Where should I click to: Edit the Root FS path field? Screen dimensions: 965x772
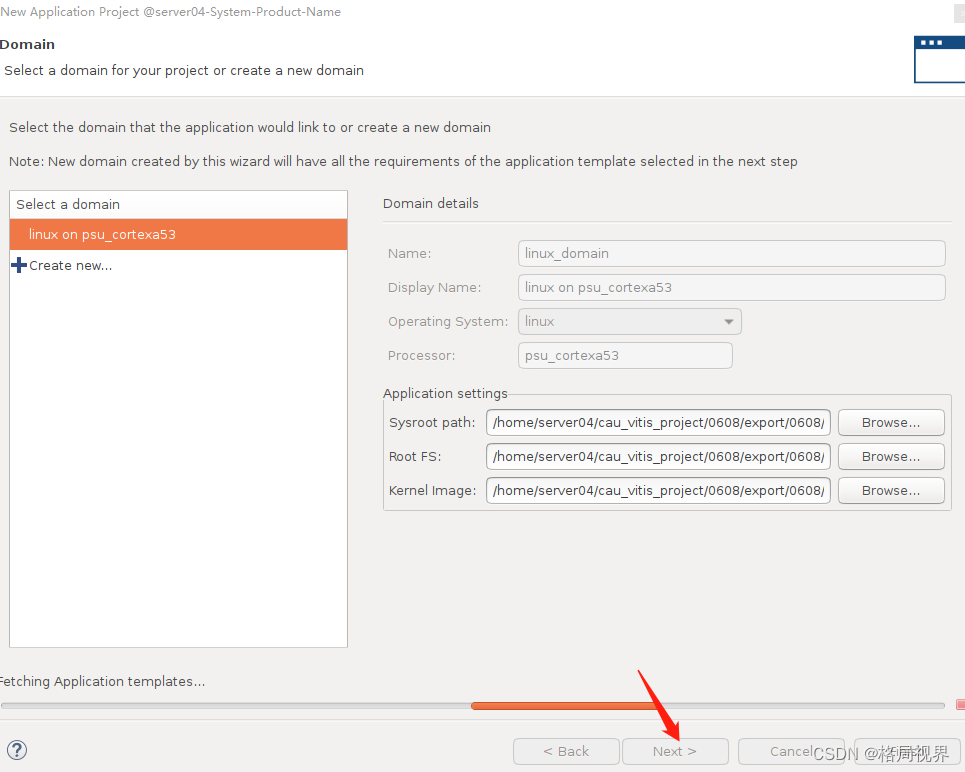pos(658,456)
